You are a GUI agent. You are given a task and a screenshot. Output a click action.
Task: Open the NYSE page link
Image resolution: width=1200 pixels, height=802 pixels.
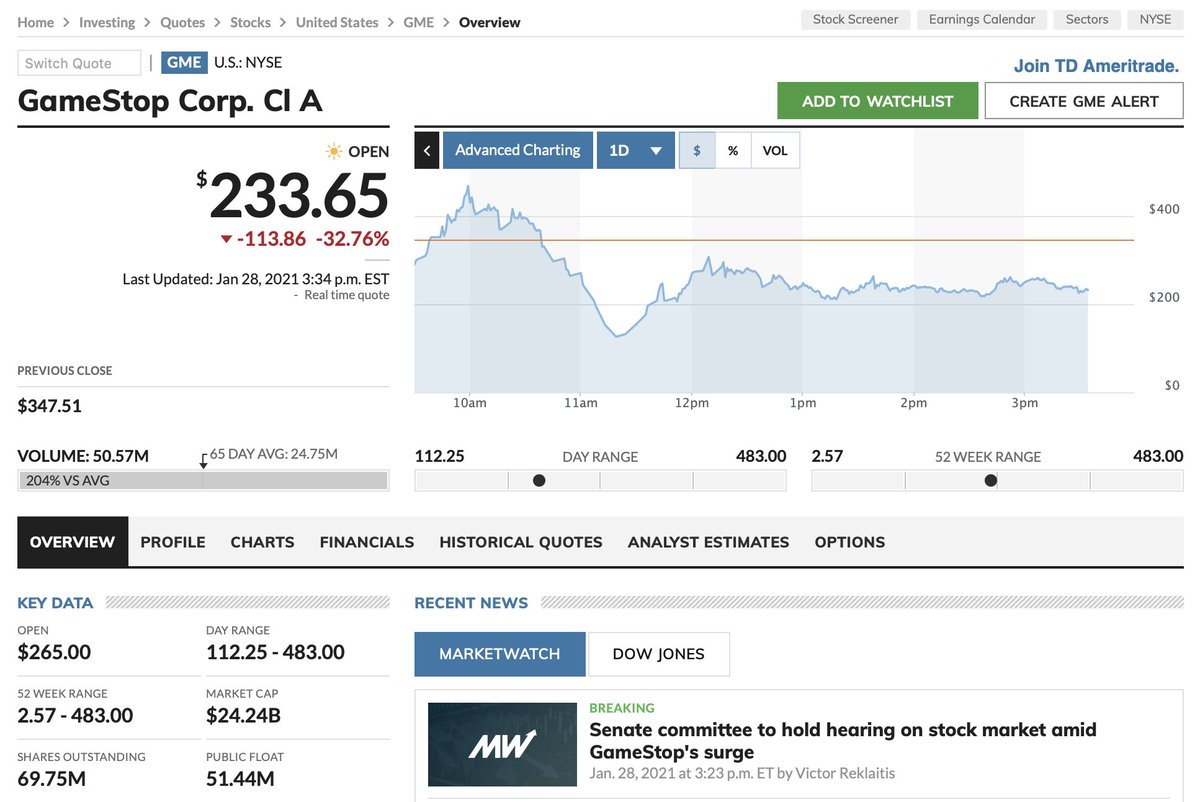coord(1156,19)
